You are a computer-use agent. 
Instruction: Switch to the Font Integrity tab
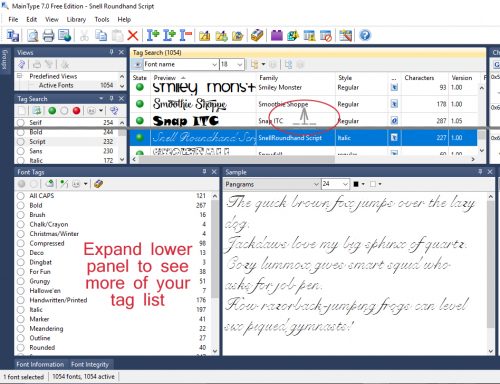[90, 364]
